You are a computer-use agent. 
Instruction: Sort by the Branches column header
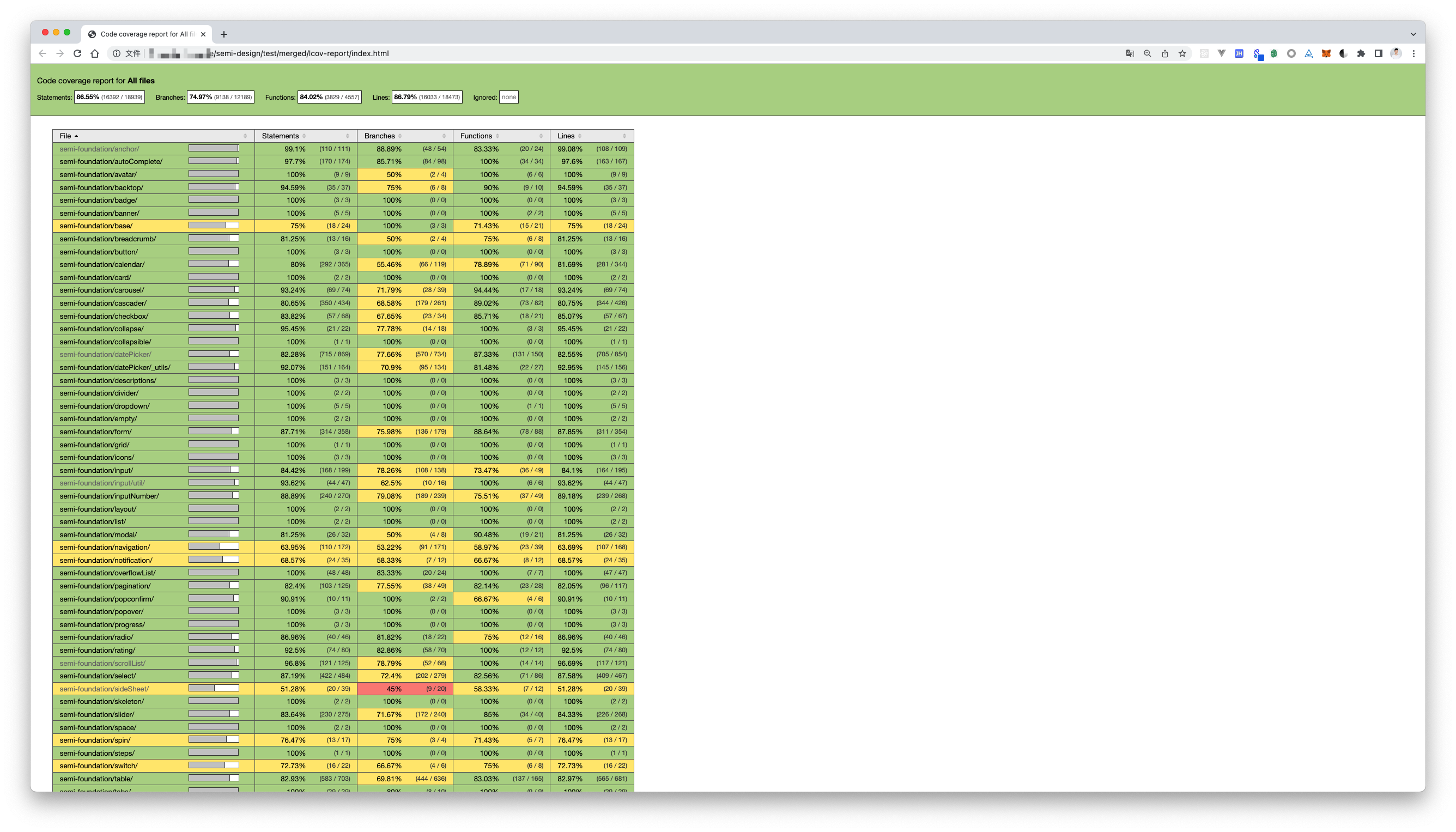pyautogui.click(x=379, y=136)
